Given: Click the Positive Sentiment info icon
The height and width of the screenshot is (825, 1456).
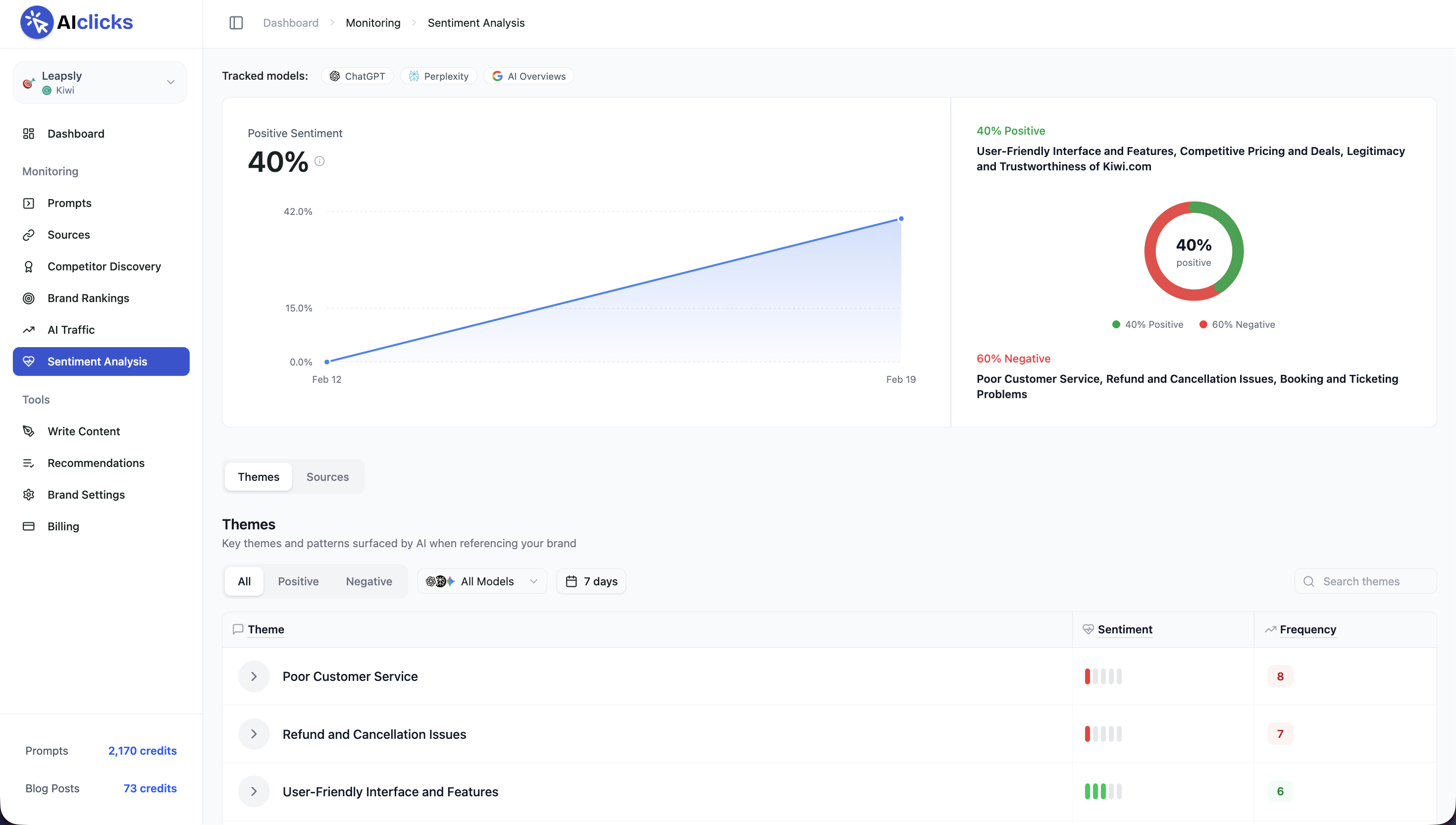Looking at the screenshot, I should [x=319, y=161].
